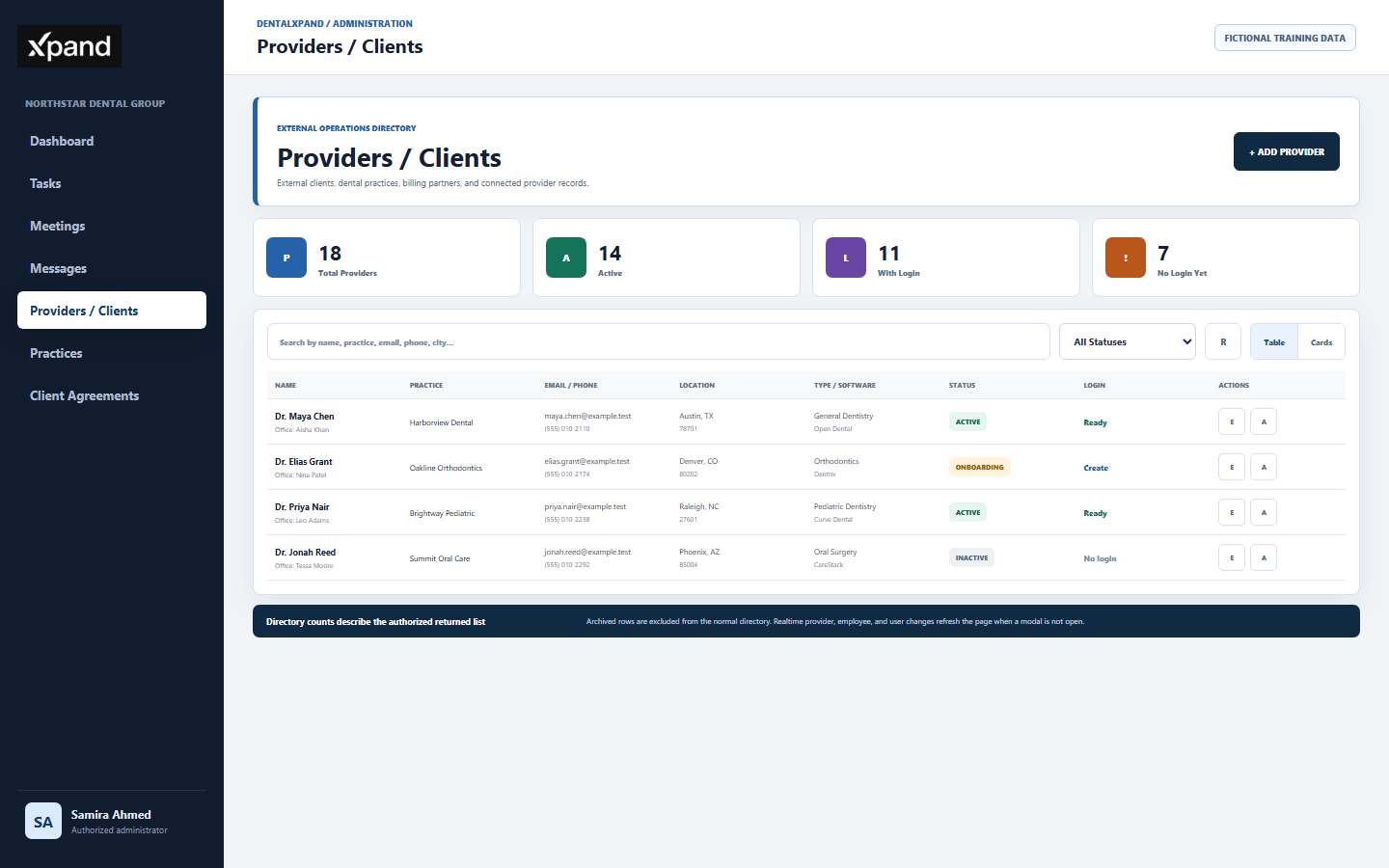Click the SA user avatar
Image resolution: width=1389 pixels, height=868 pixels.
pos(43,822)
